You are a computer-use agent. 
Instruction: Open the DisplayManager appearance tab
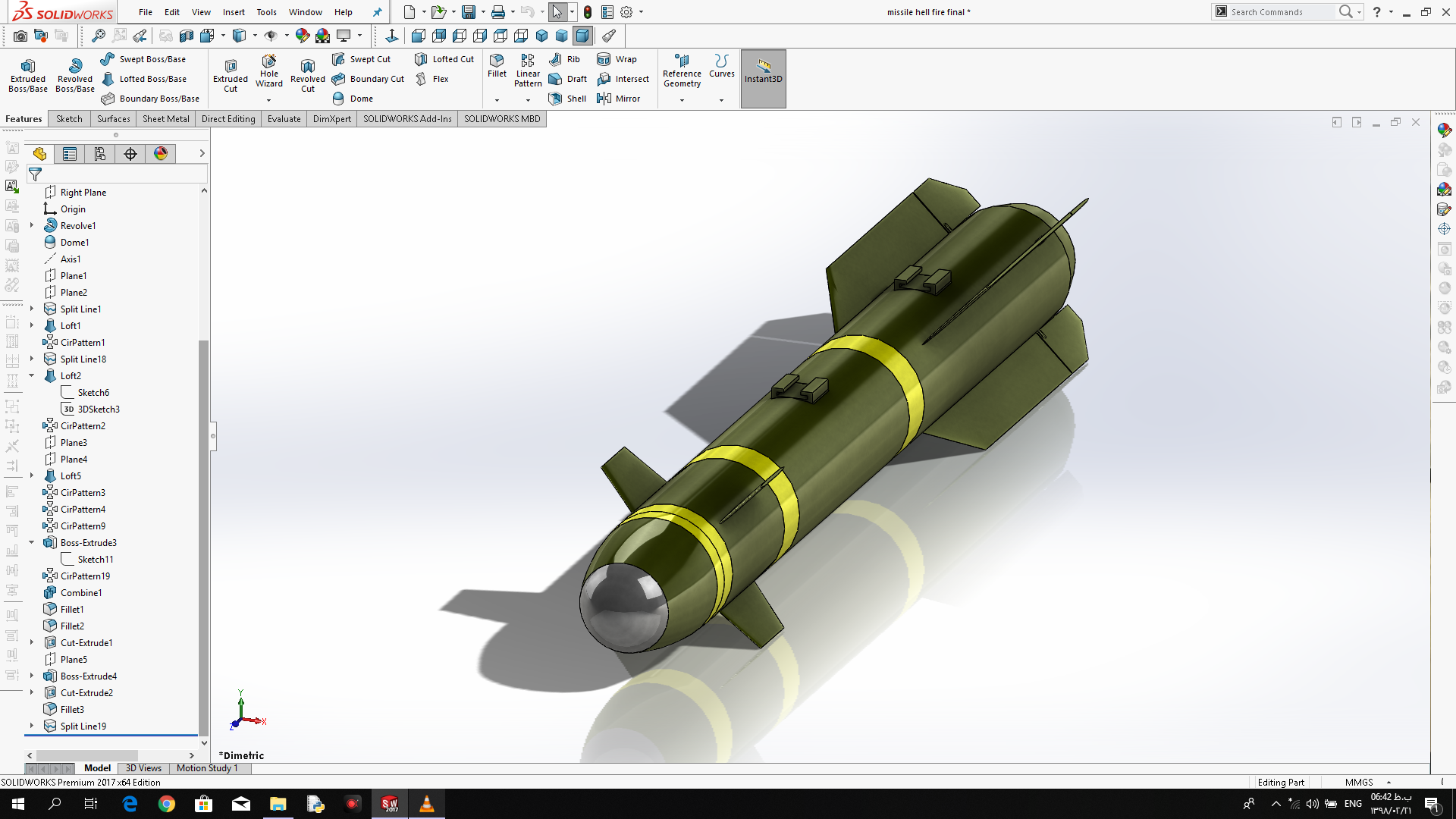click(x=161, y=154)
